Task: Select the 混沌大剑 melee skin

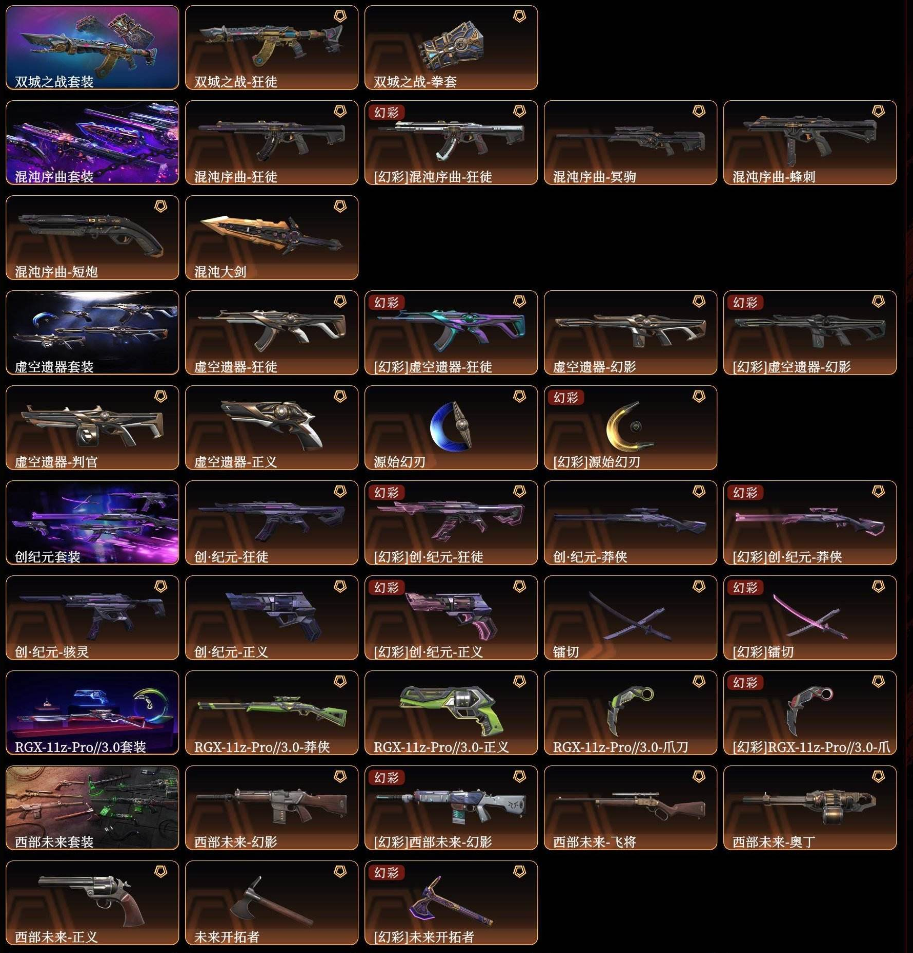Action: pyautogui.click(x=272, y=238)
